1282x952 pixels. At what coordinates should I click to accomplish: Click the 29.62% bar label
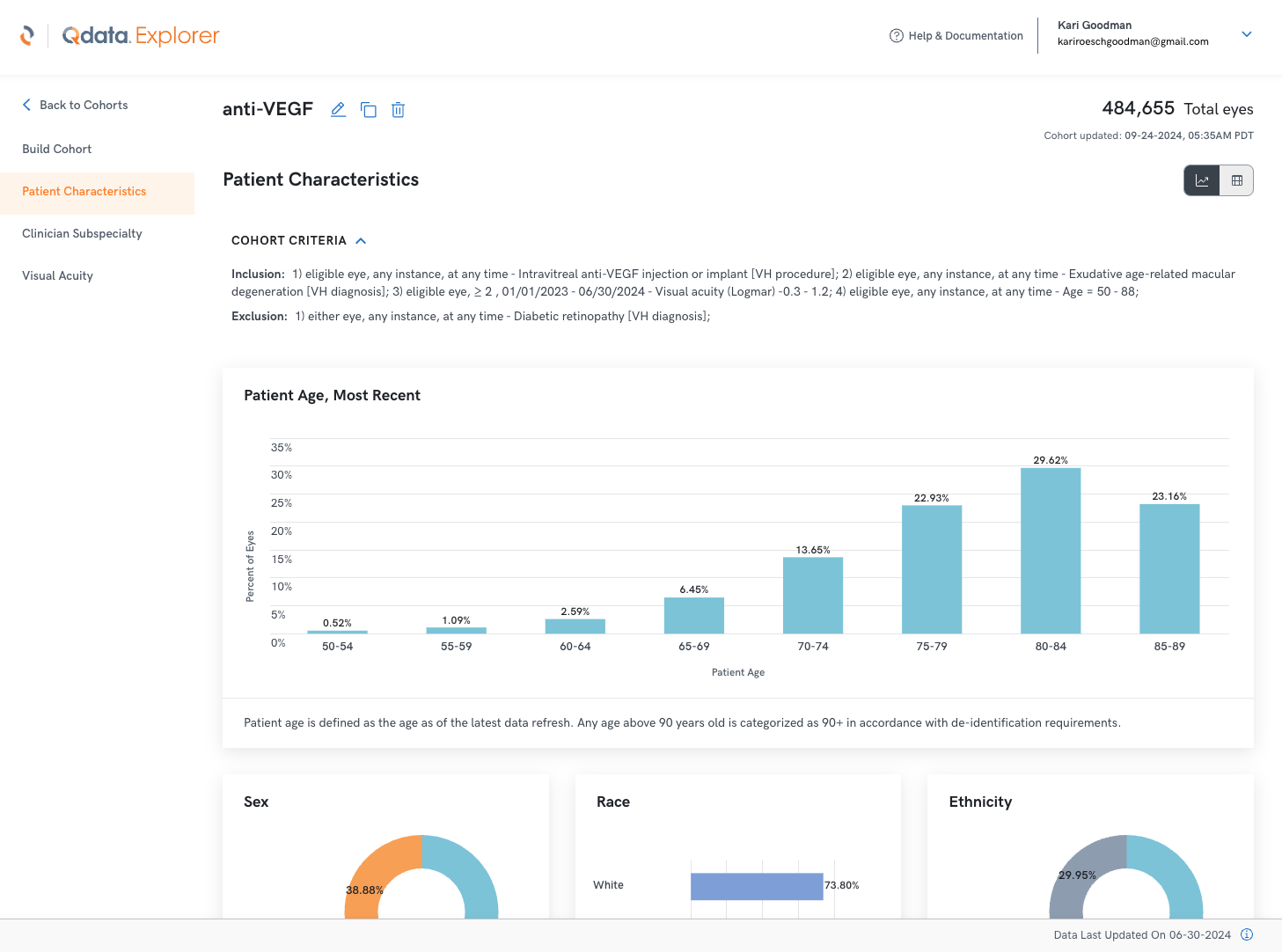click(1051, 460)
